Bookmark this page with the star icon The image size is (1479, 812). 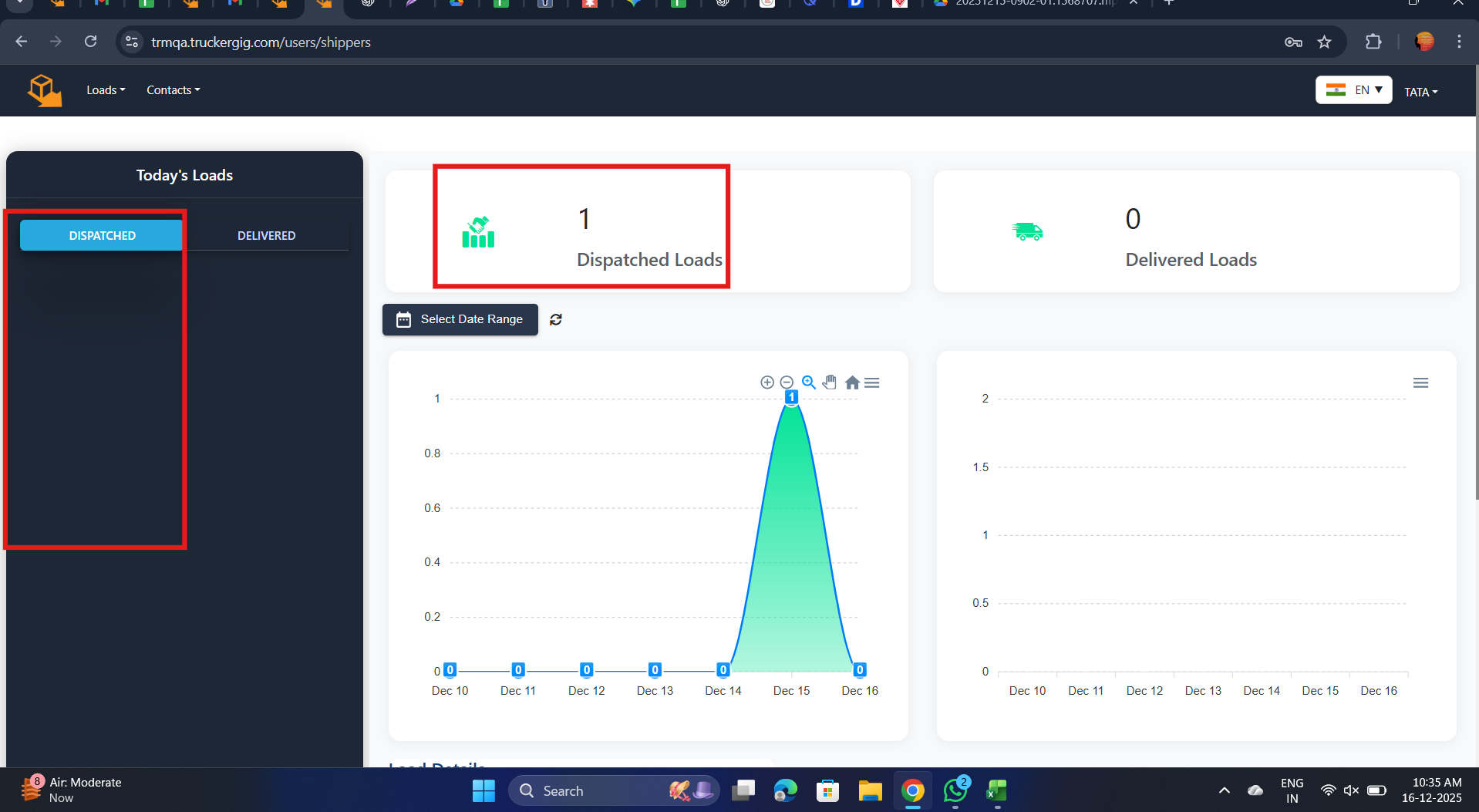point(1324,42)
